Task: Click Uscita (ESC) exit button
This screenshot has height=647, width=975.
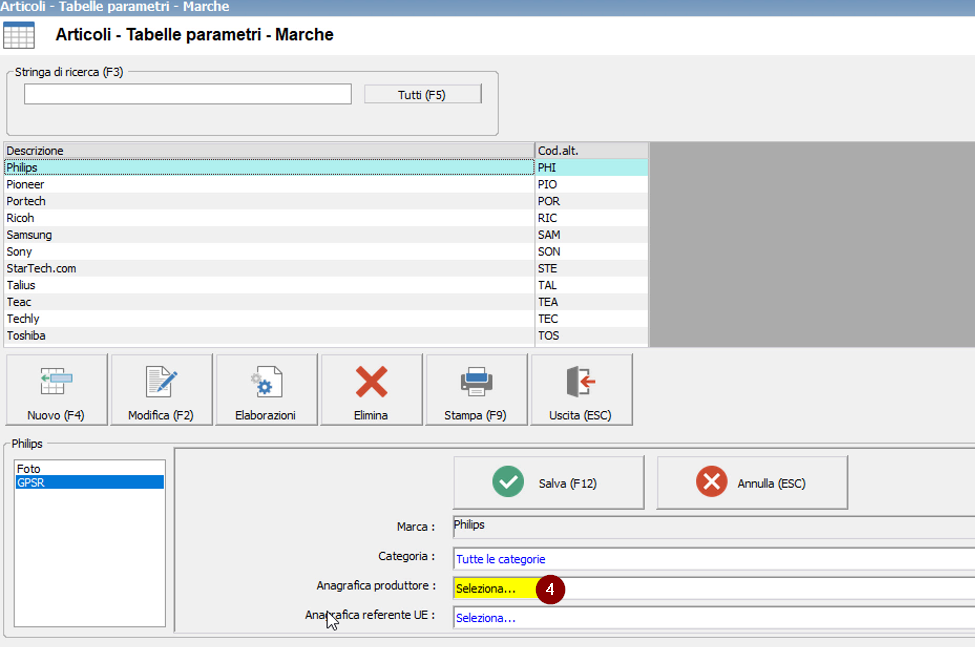Action: click(581, 390)
